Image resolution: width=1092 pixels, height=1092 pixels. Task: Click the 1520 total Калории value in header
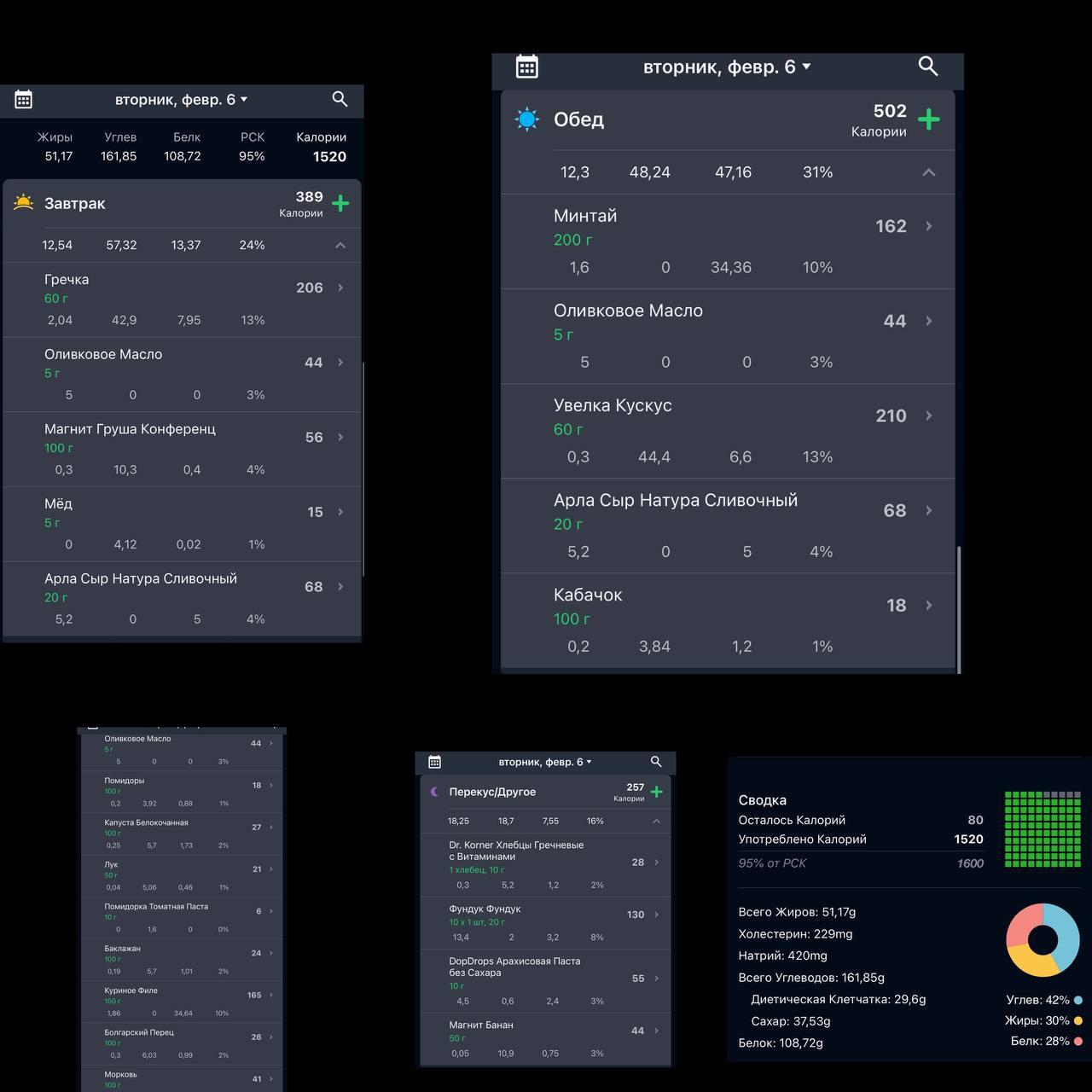pyautogui.click(x=329, y=156)
